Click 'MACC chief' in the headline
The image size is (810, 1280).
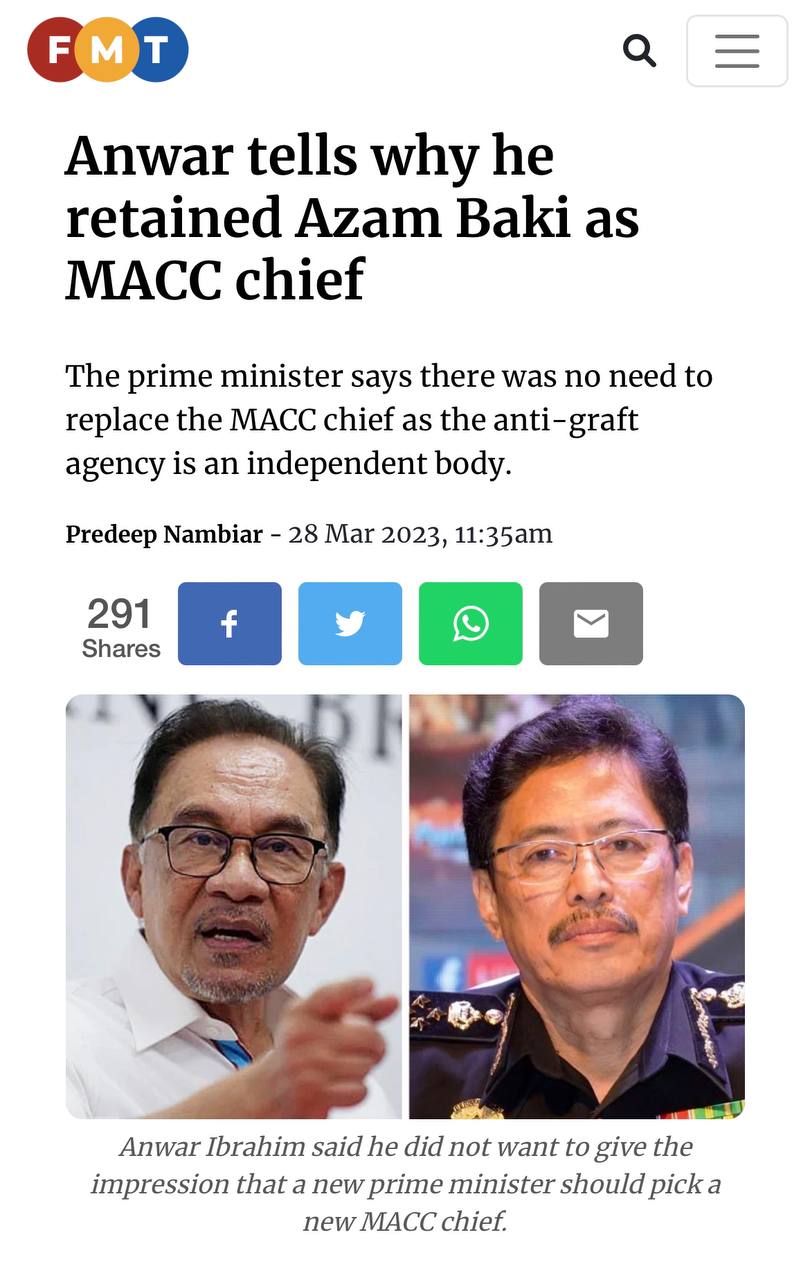coord(215,279)
